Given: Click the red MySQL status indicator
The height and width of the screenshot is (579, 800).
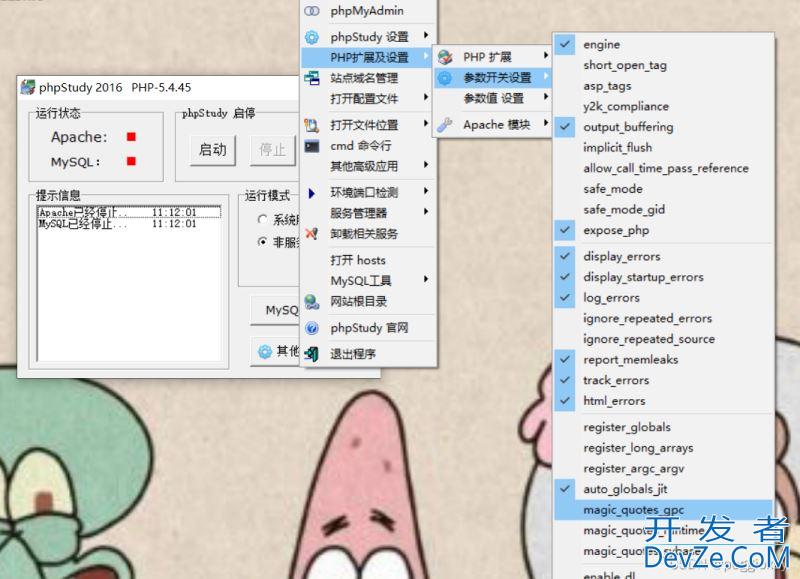Looking at the screenshot, I should click(x=131, y=161).
